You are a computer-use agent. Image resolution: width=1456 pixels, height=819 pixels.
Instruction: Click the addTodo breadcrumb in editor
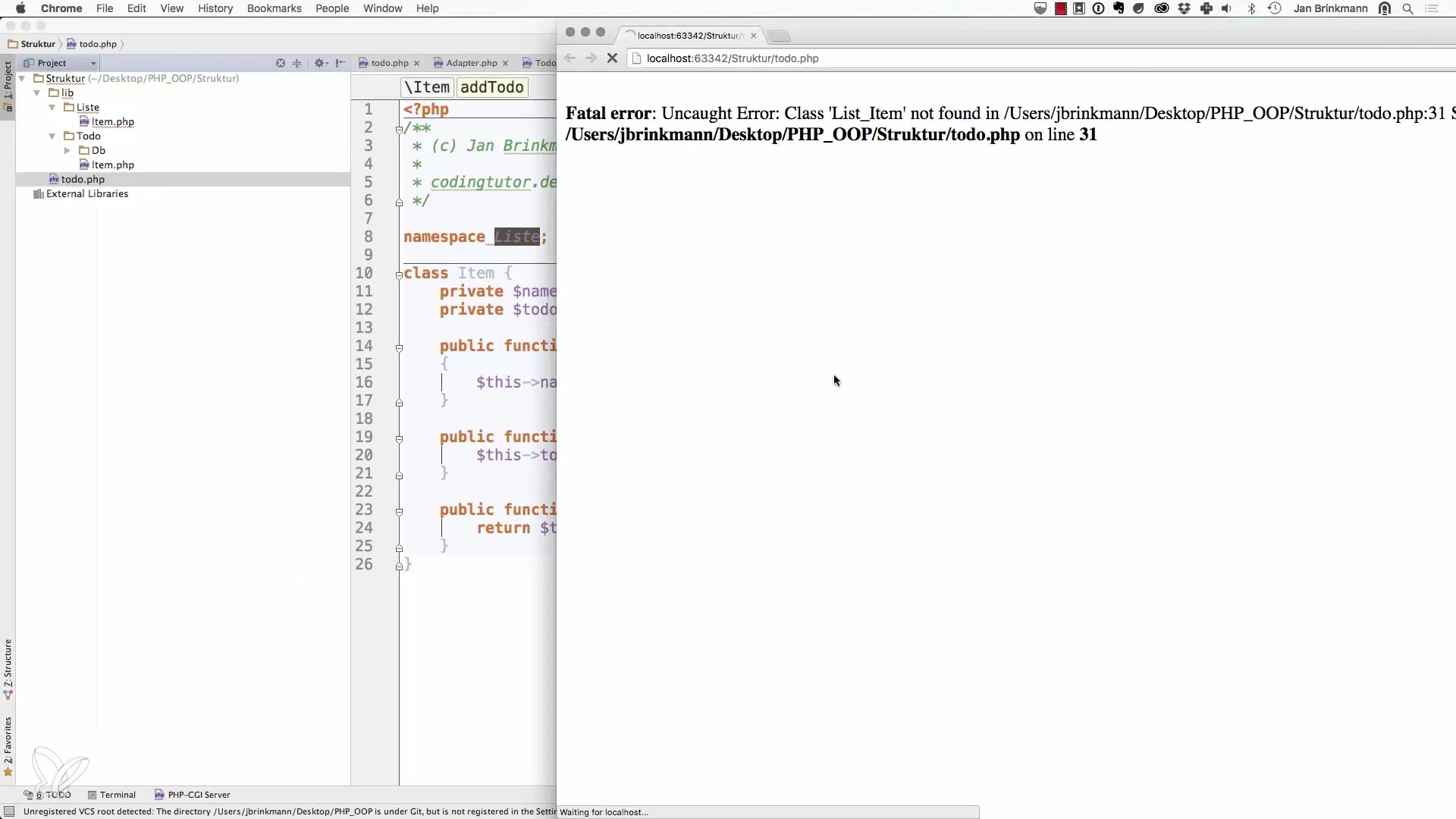click(x=492, y=87)
